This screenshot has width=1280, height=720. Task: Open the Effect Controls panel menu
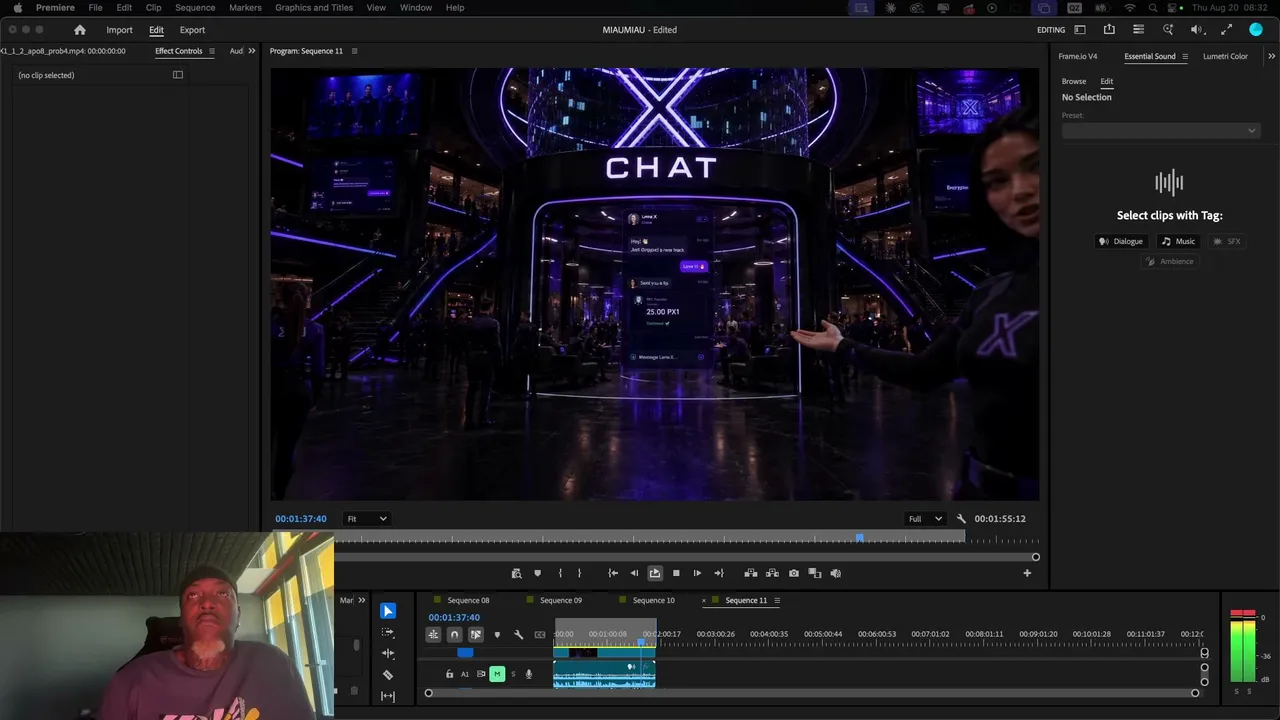(x=211, y=51)
